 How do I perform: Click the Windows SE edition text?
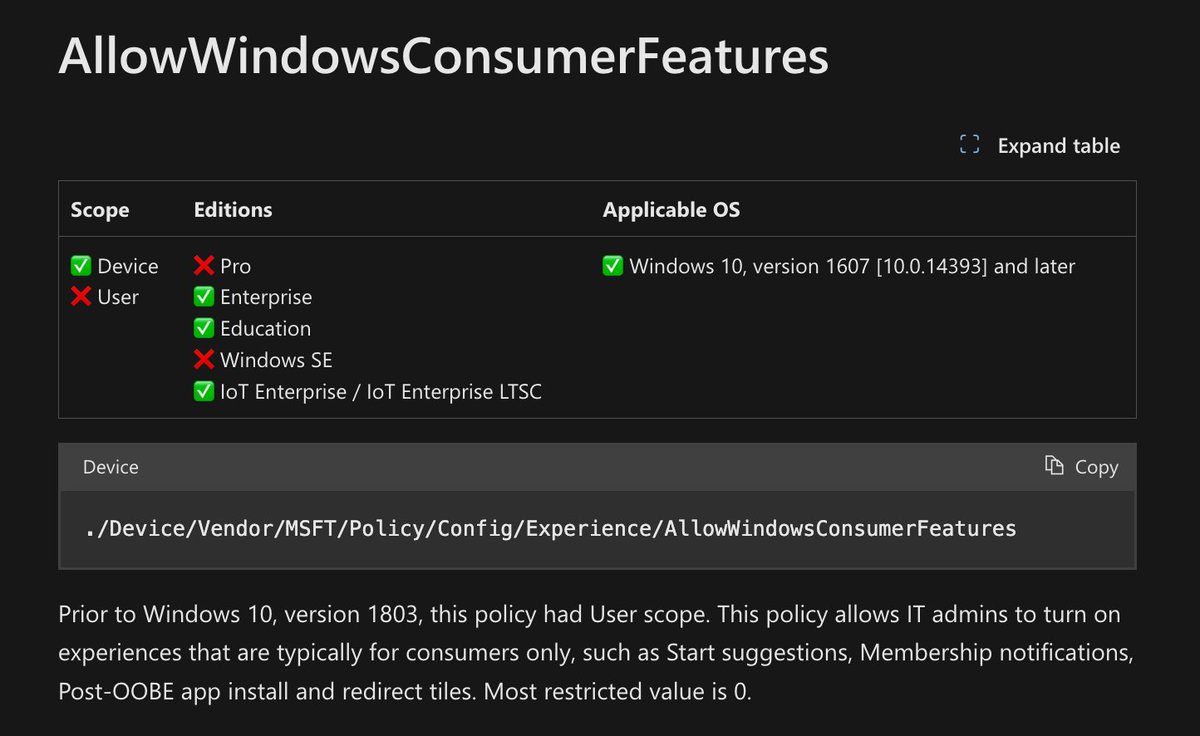(x=276, y=360)
